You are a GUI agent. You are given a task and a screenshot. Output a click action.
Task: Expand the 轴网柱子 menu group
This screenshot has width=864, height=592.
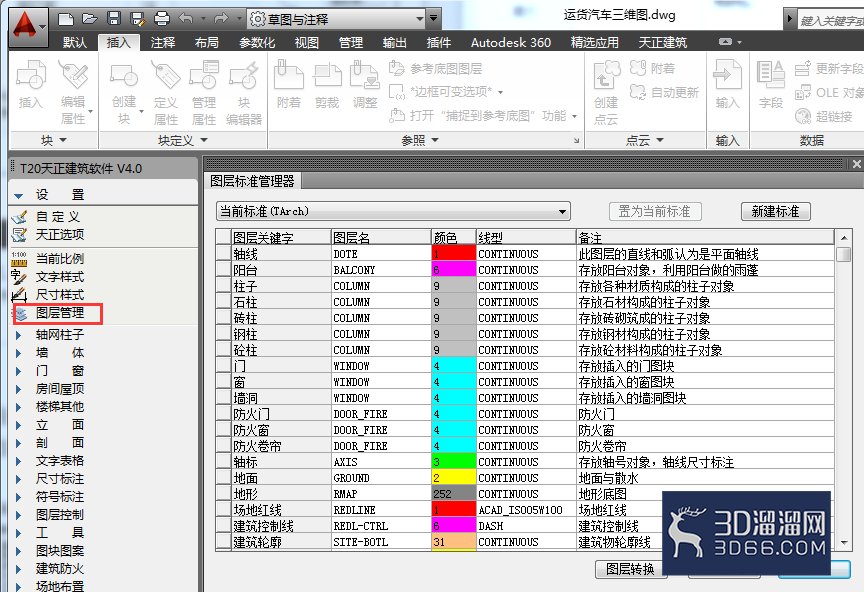point(19,335)
